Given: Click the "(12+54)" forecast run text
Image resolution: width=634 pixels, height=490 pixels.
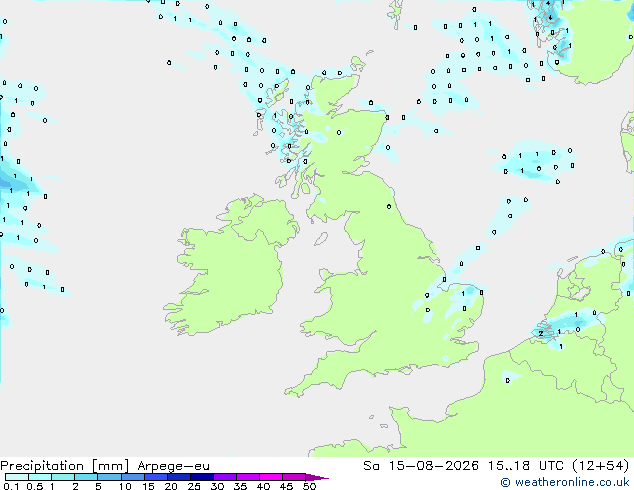Looking at the screenshot, I should (x=600, y=466).
